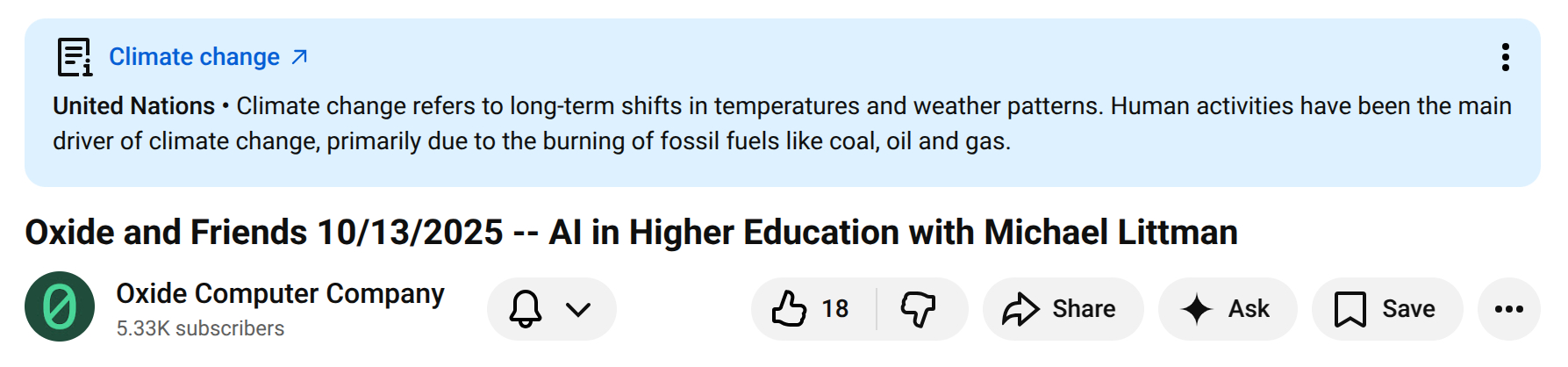Image resolution: width=1568 pixels, height=367 pixels.
Task: Open more actions ellipsis menu
Action: click(x=1508, y=309)
